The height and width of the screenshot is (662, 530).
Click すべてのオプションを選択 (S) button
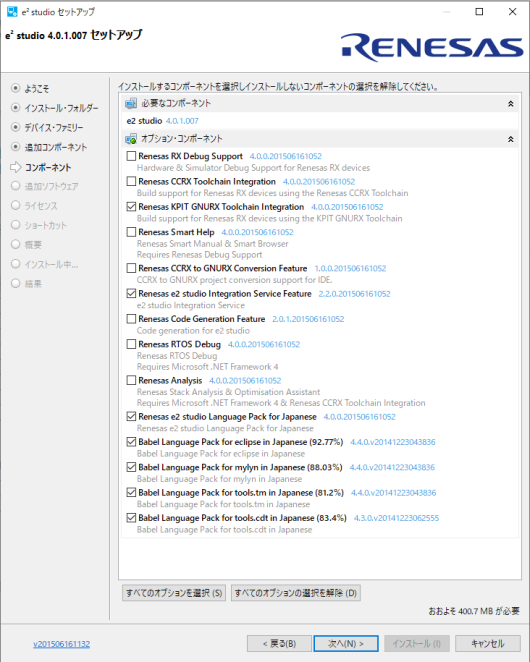174,593
